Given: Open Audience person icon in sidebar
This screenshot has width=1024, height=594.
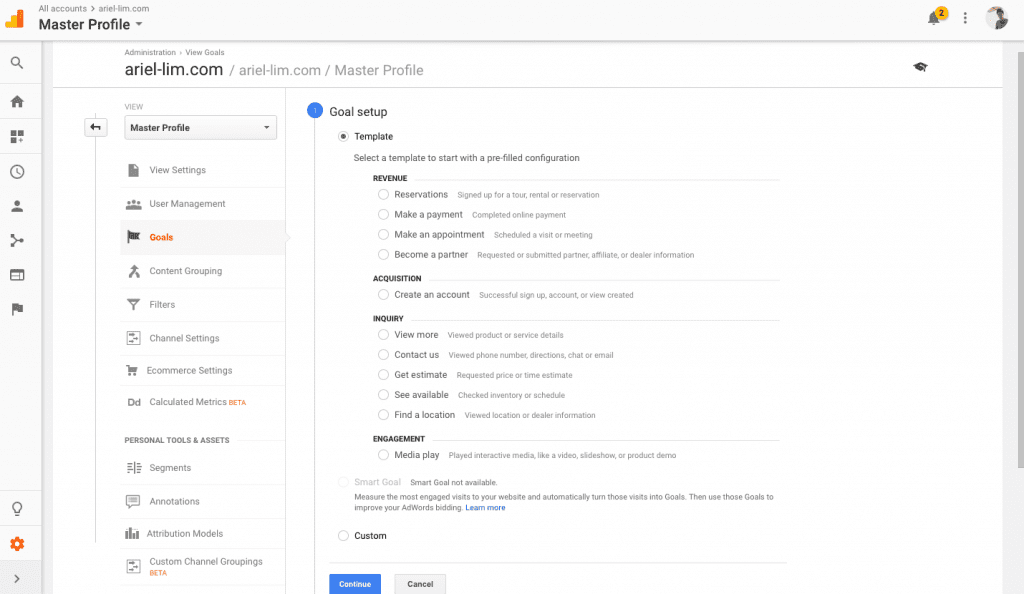Looking at the screenshot, I should point(17,206).
